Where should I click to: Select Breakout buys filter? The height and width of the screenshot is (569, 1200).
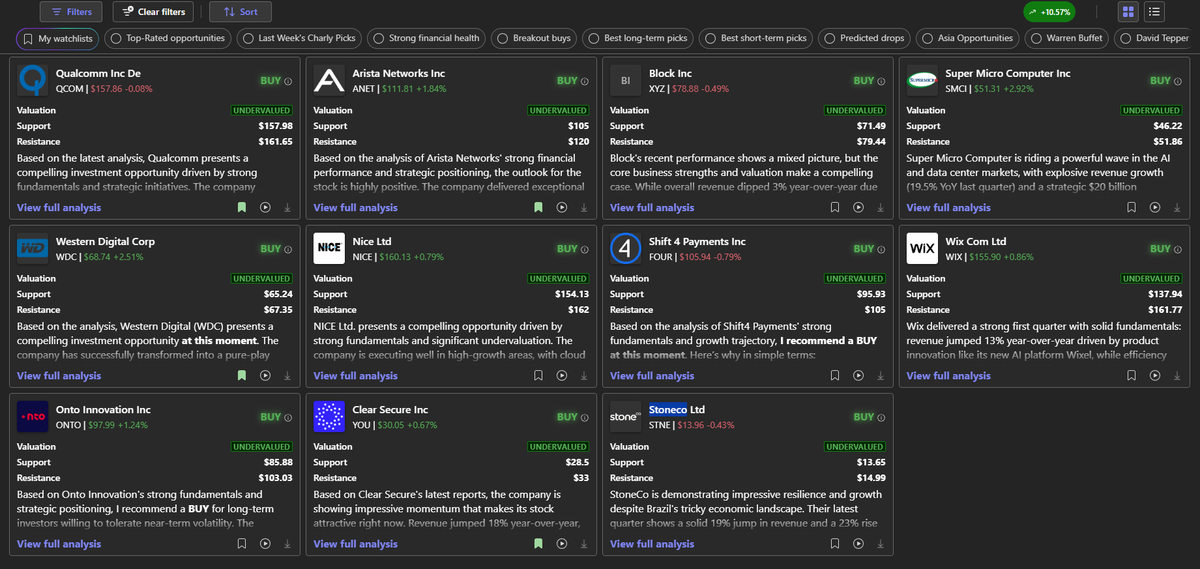(534, 38)
